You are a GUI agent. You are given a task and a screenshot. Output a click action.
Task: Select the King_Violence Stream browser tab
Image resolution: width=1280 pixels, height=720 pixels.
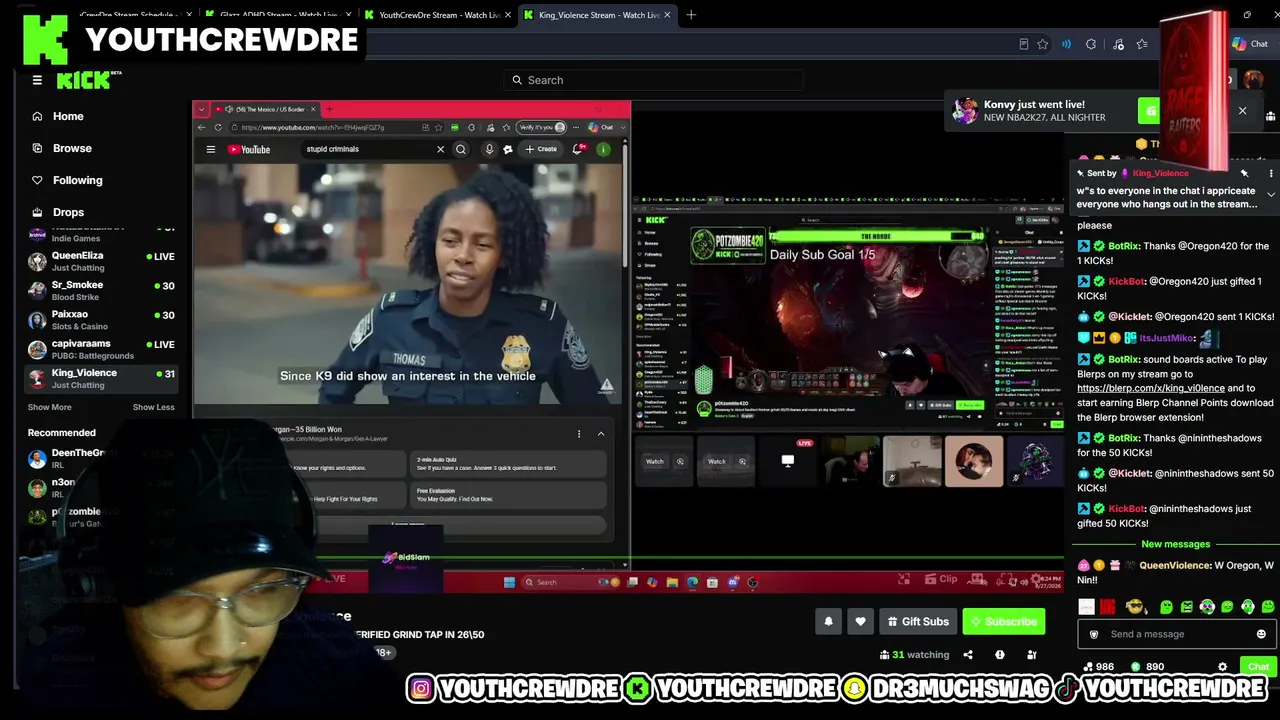[598, 15]
